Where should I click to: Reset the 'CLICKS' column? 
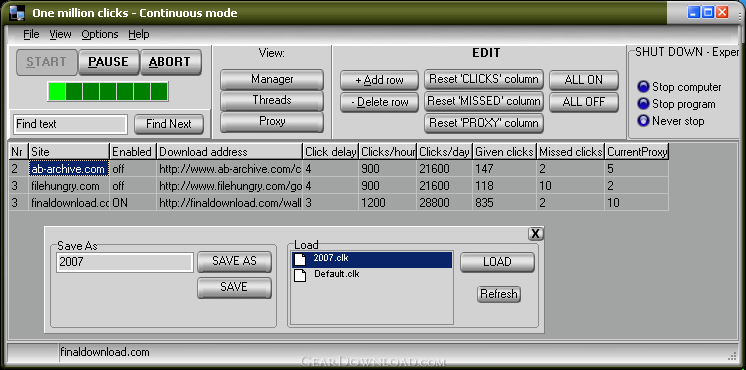(x=484, y=79)
